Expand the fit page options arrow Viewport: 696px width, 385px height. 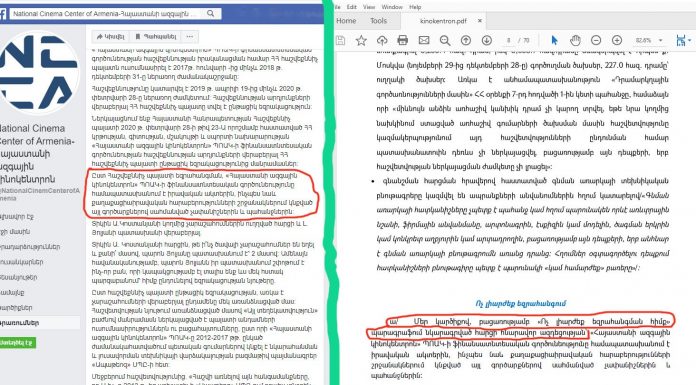point(689,40)
